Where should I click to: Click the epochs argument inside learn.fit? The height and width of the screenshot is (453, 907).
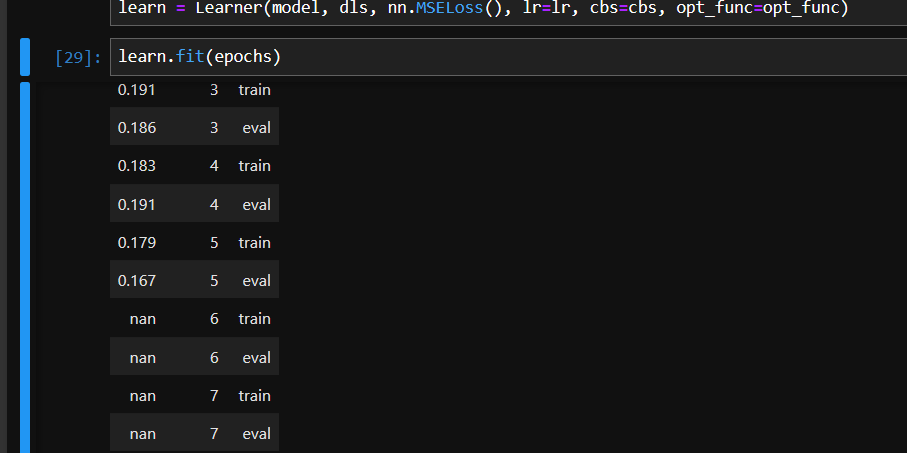point(243,57)
